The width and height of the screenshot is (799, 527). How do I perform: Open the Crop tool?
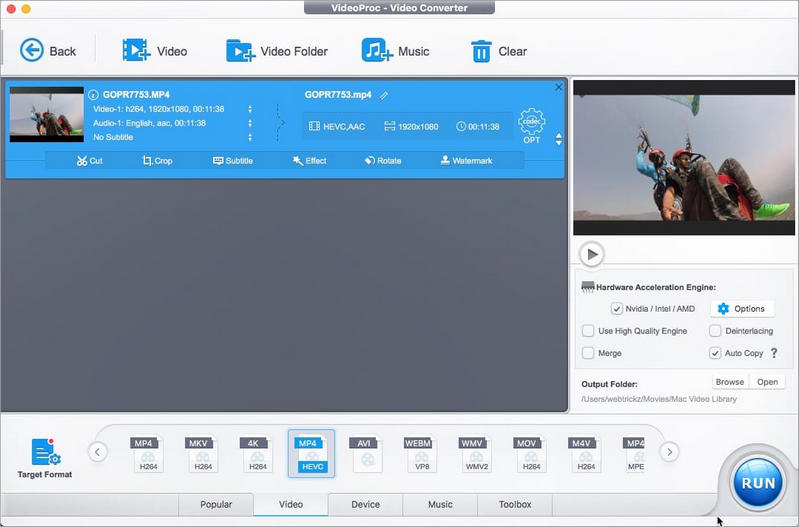pyautogui.click(x=148, y=160)
